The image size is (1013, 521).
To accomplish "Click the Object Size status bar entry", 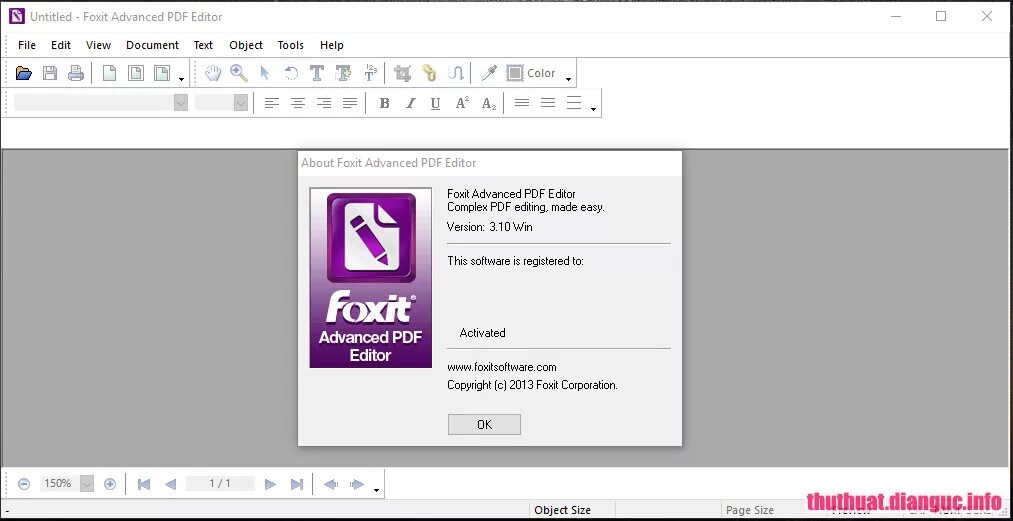I will 563,510.
